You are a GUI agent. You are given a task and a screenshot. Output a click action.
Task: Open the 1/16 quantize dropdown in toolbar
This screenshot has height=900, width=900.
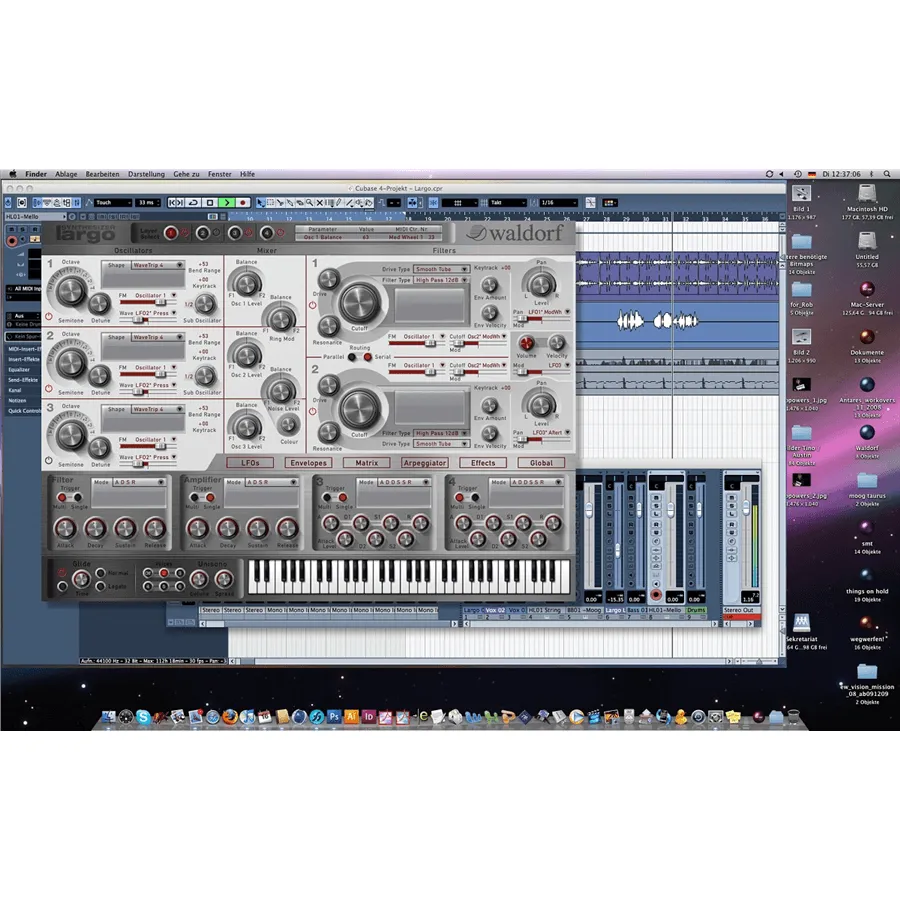point(558,203)
